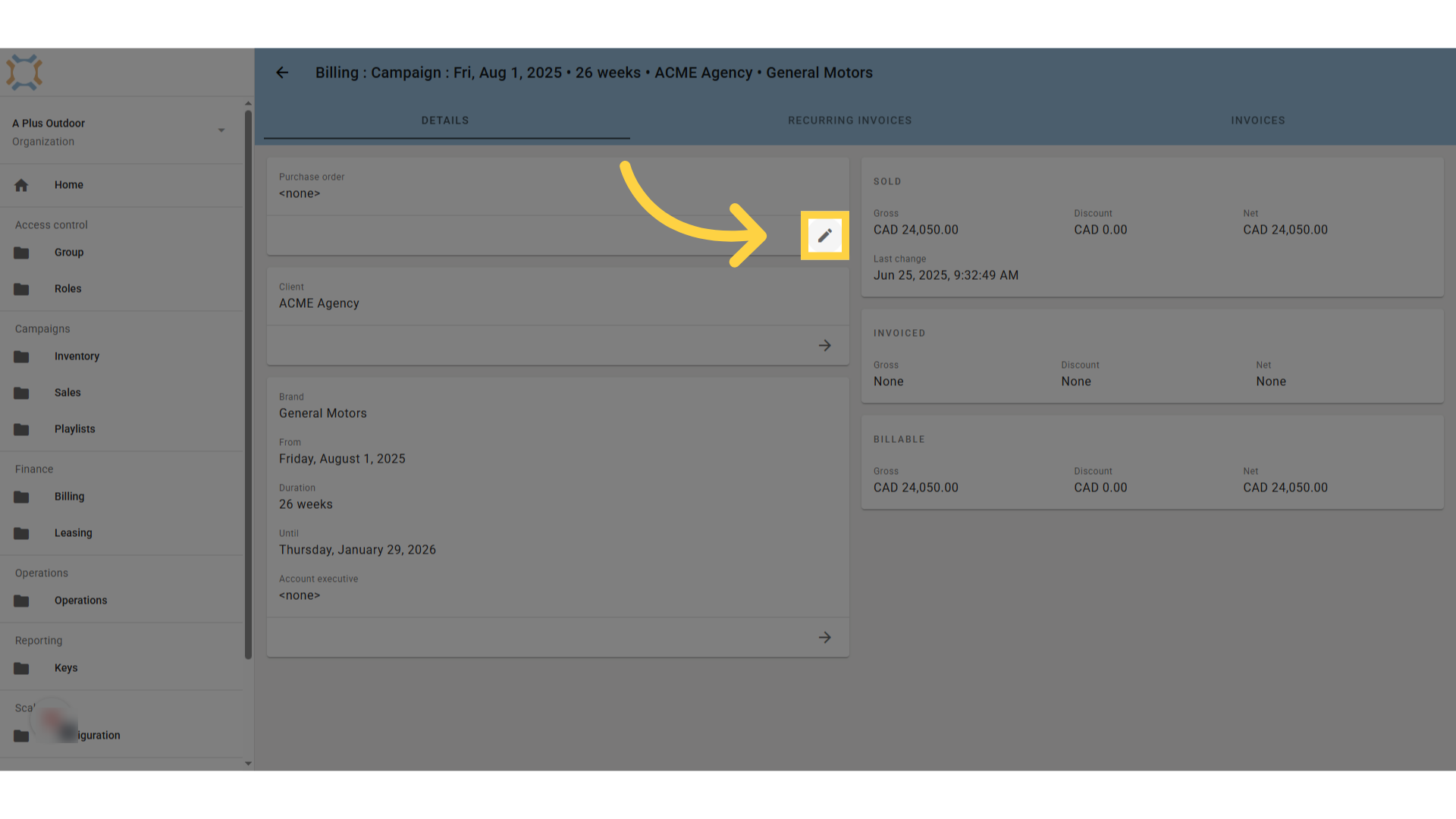Screen dimensions: 1456x819
Task: Click the Sold Gross CAD 24,050.00 value
Action: click(x=916, y=230)
